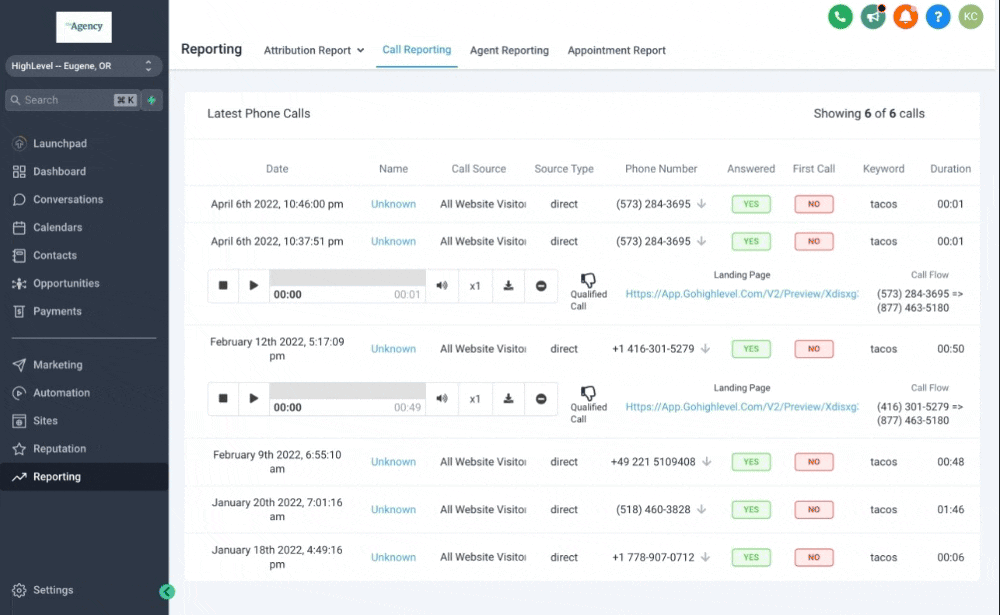Open Unknown contact of January 20th call
Viewport: 1000px width, 615px height.
pos(393,510)
